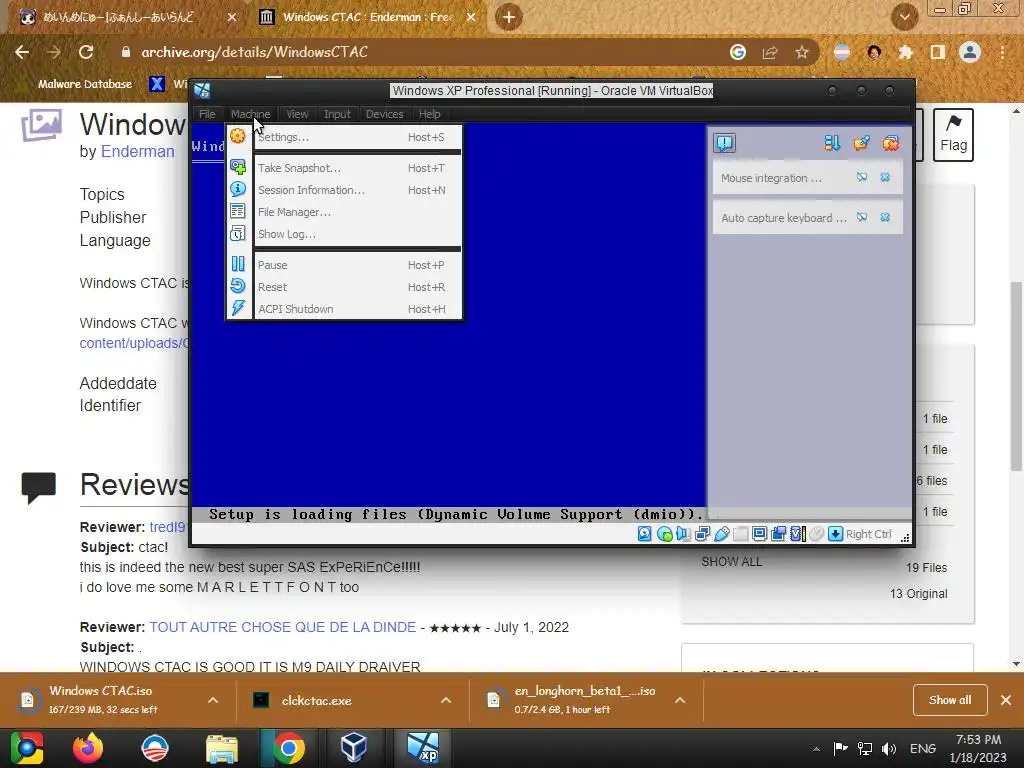Dismiss the Auto capture keyboard notification
The width and height of the screenshot is (1024, 768).
pos(885,217)
